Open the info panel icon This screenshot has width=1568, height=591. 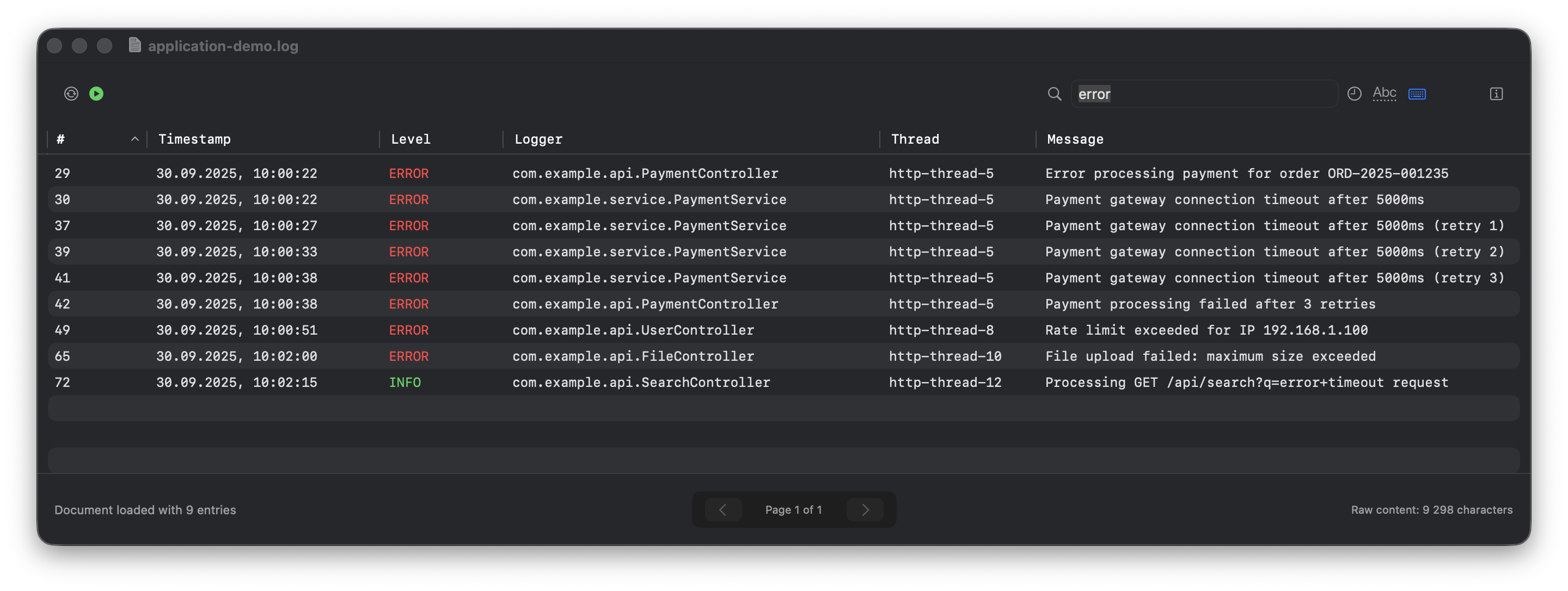pos(1496,94)
